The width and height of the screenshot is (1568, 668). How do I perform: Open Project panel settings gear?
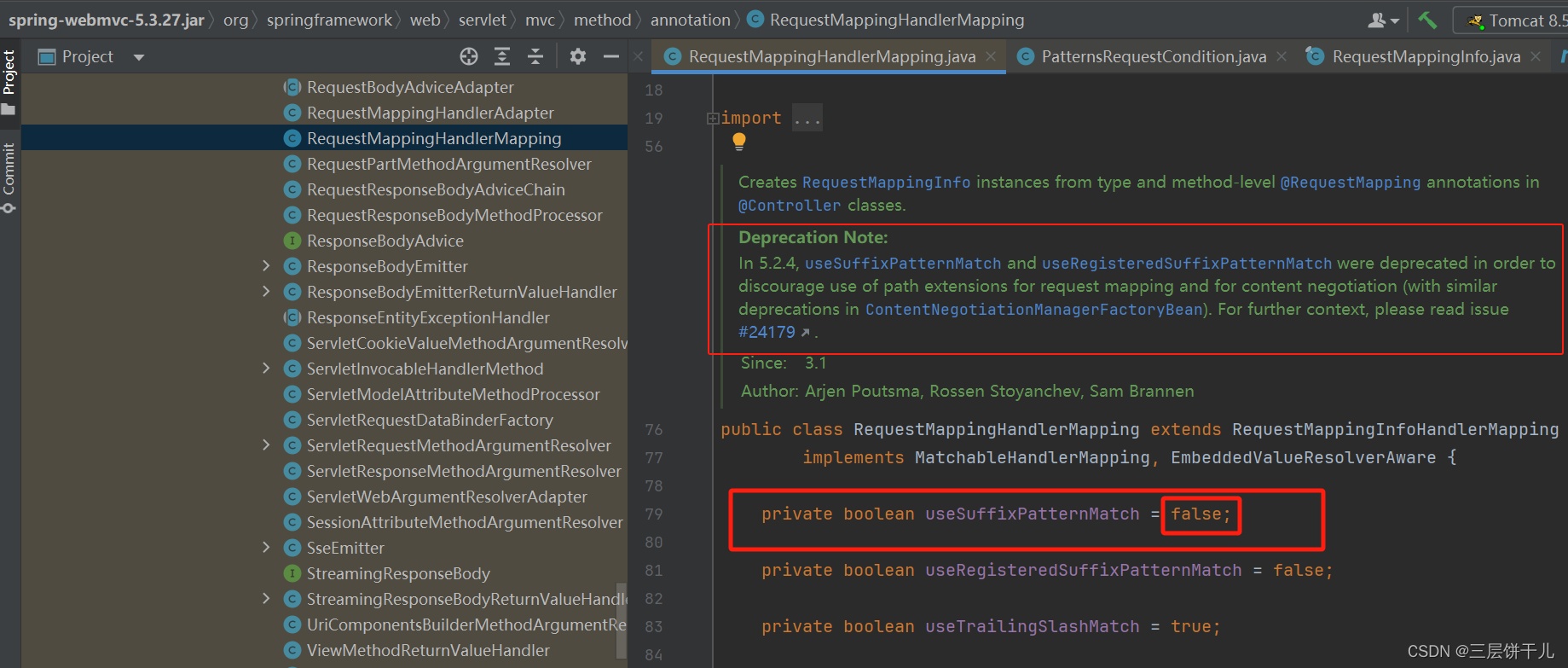tap(578, 56)
